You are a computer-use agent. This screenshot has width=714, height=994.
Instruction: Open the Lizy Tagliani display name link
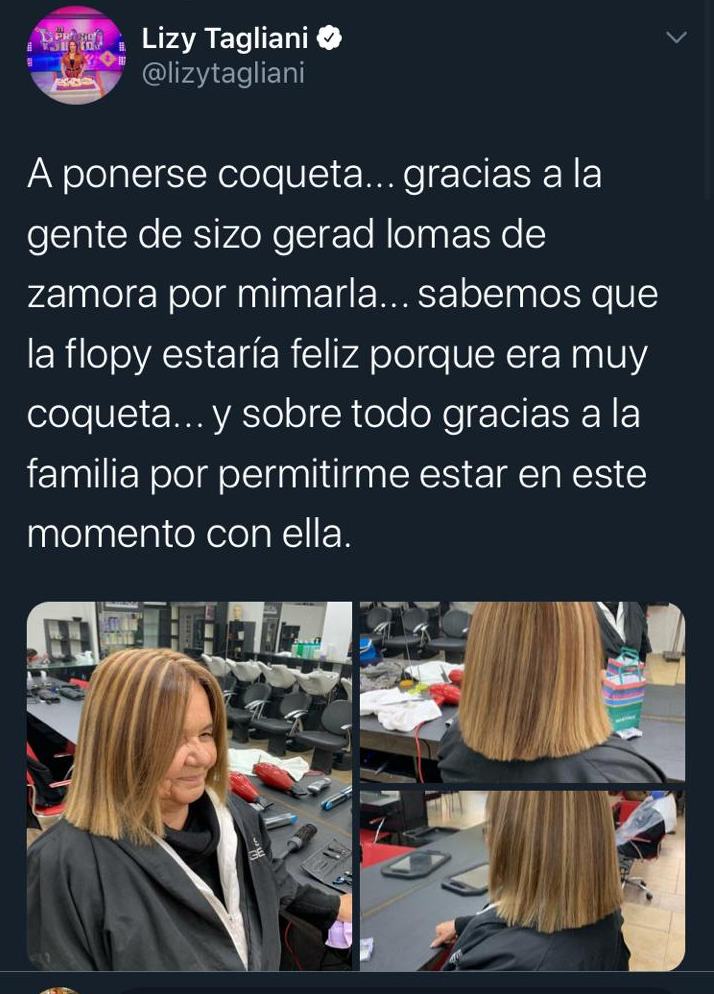tap(224, 38)
